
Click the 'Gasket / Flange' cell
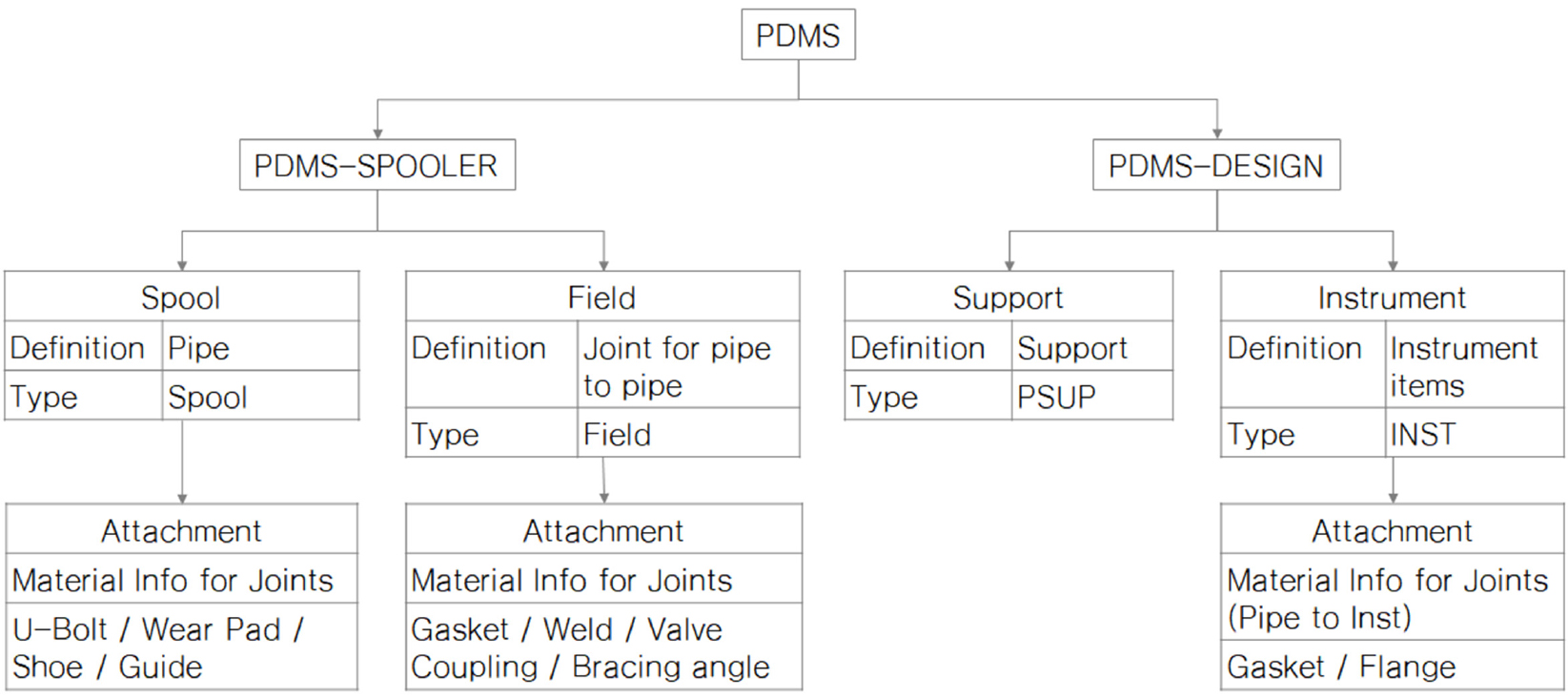point(1392,665)
